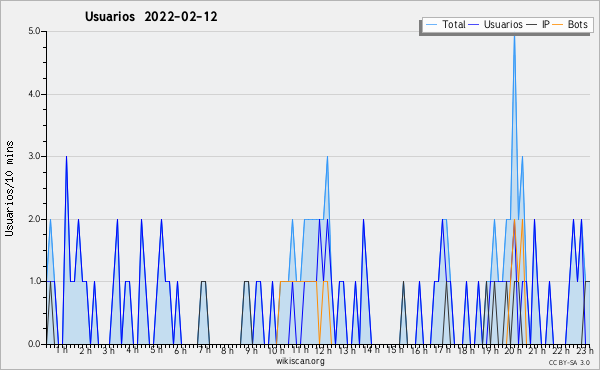600x370 pixels.
Task: Click the 5.0 y-axis label
Action: pos(34,31)
